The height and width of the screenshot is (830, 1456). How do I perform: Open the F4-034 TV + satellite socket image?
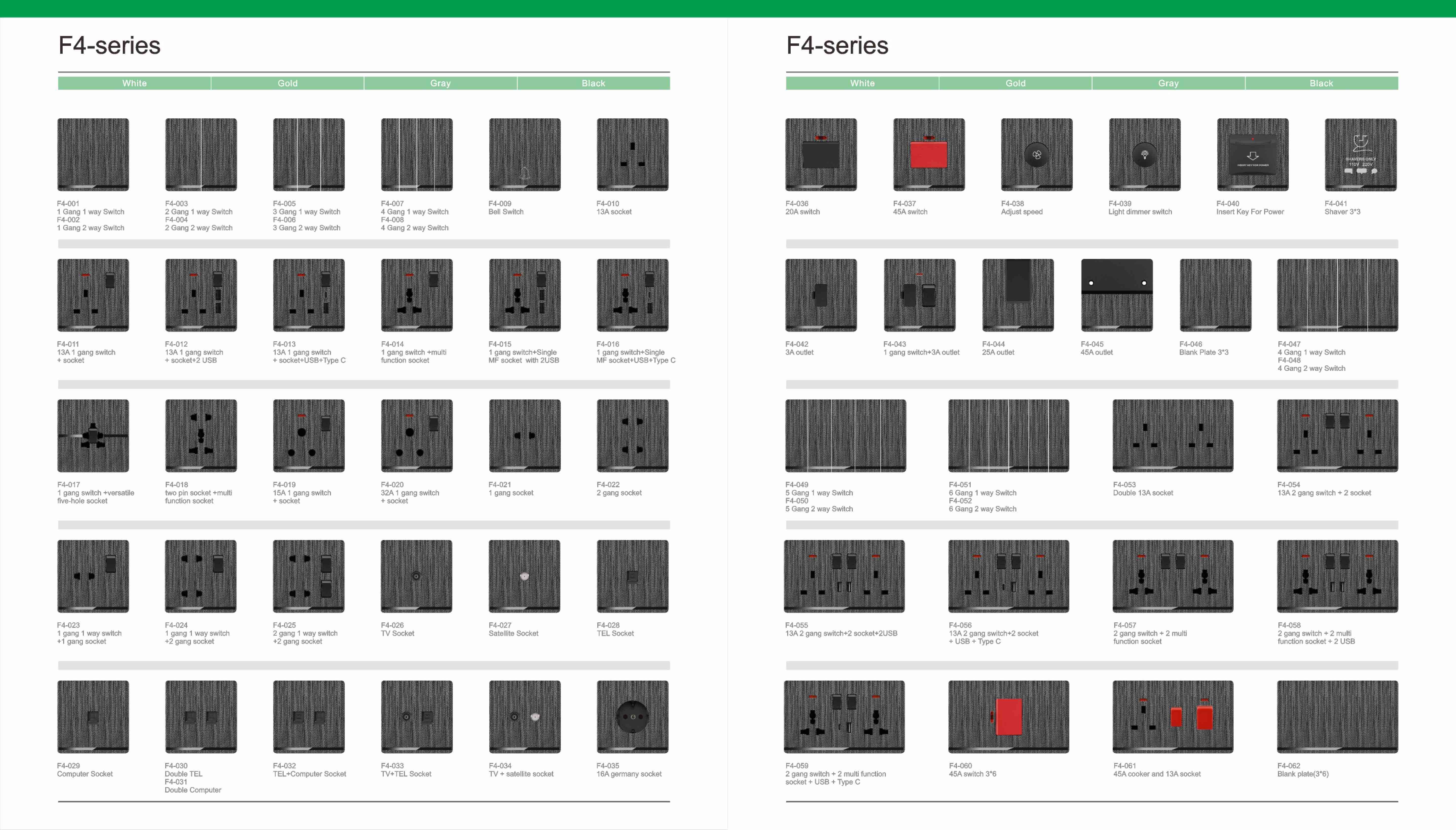point(525,717)
